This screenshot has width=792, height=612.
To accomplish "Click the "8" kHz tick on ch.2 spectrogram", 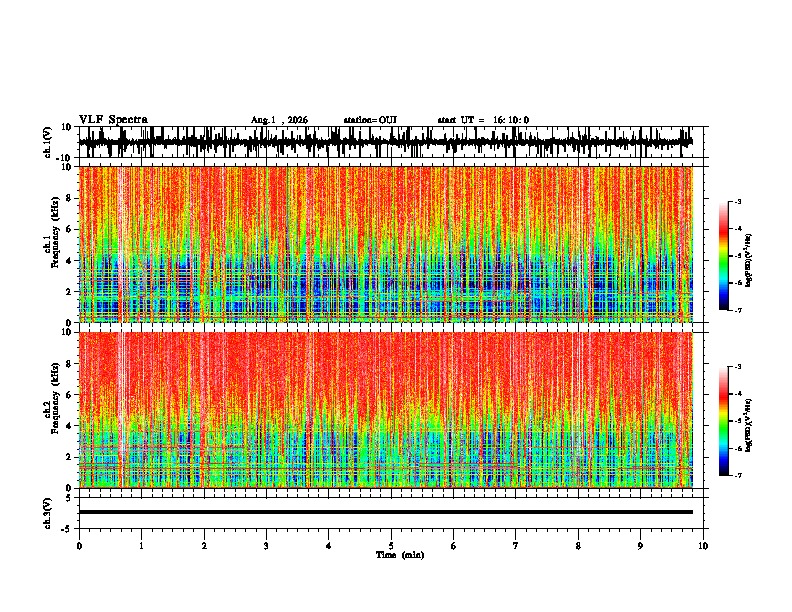I will (70, 364).
